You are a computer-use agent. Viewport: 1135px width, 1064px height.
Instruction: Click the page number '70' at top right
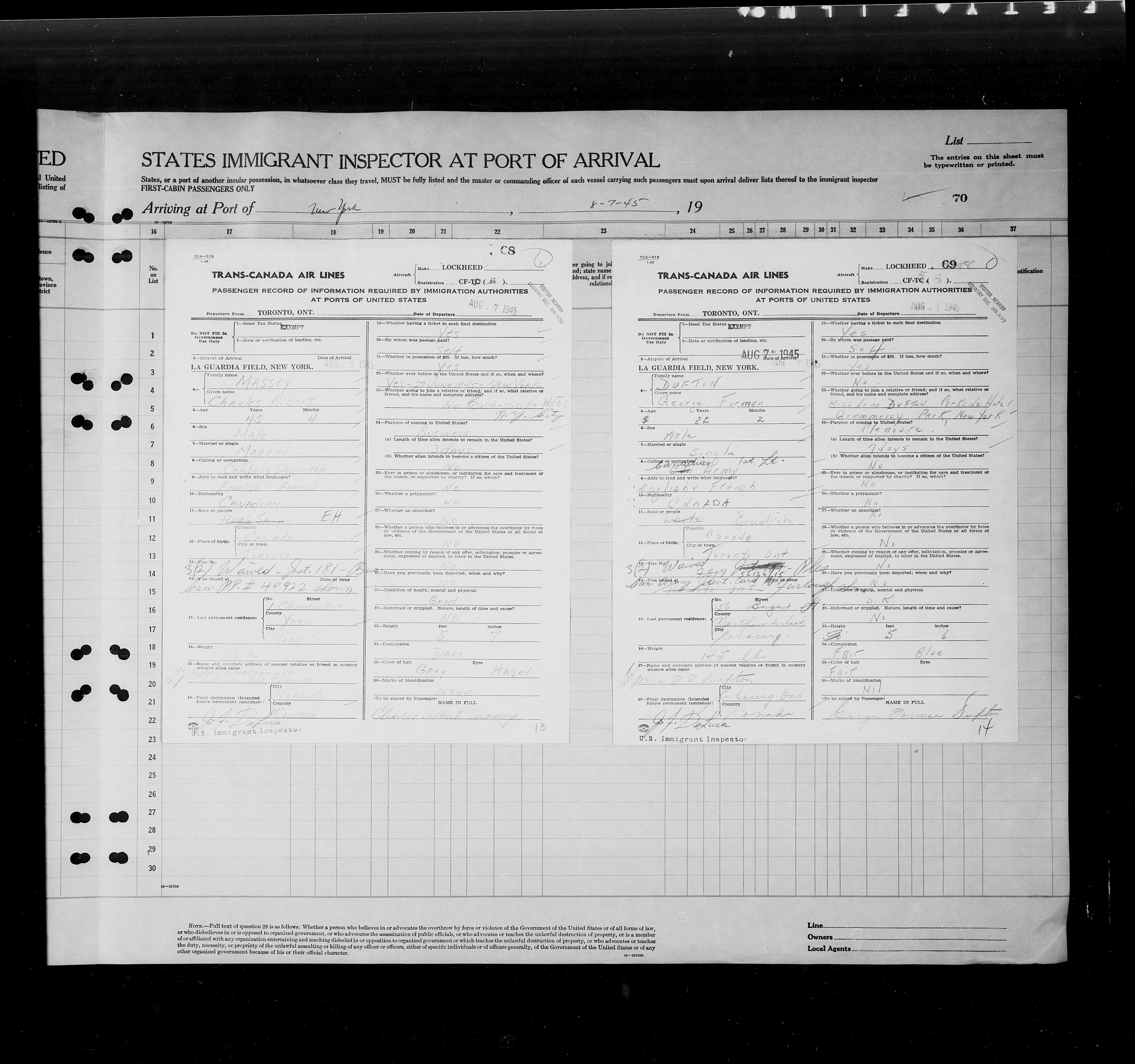[960, 198]
